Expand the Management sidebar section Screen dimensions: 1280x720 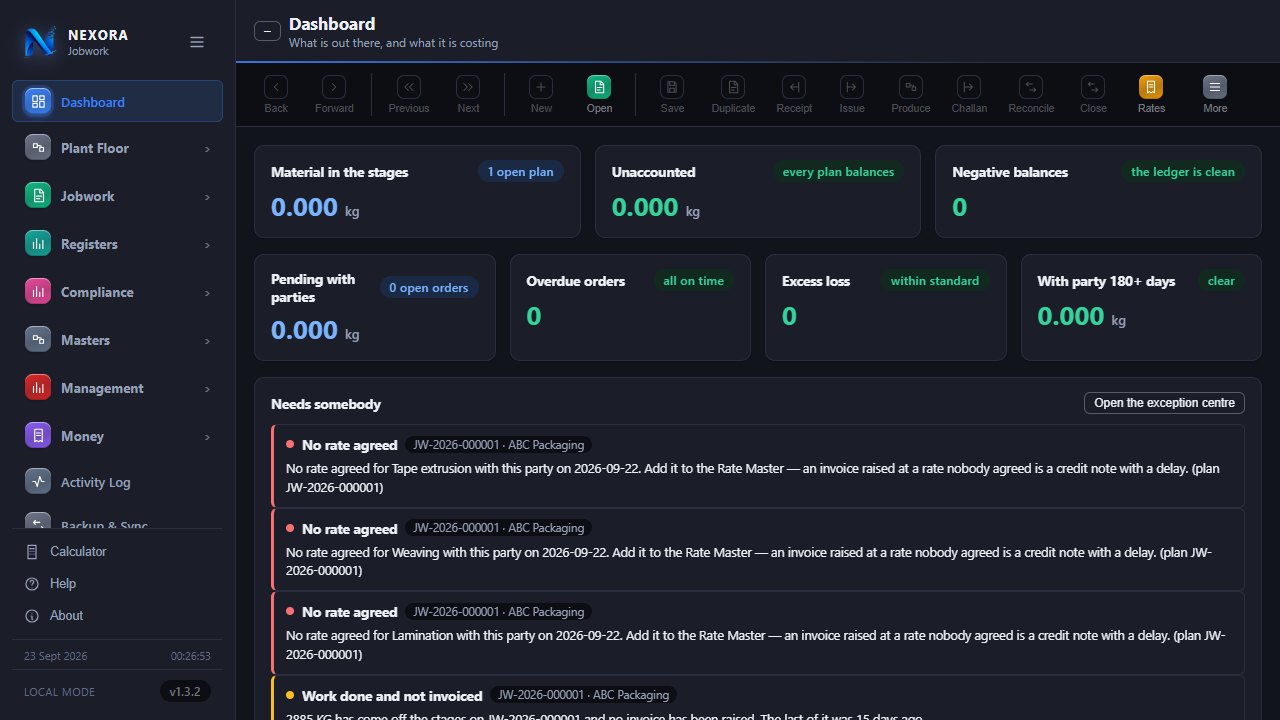coord(117,388)
